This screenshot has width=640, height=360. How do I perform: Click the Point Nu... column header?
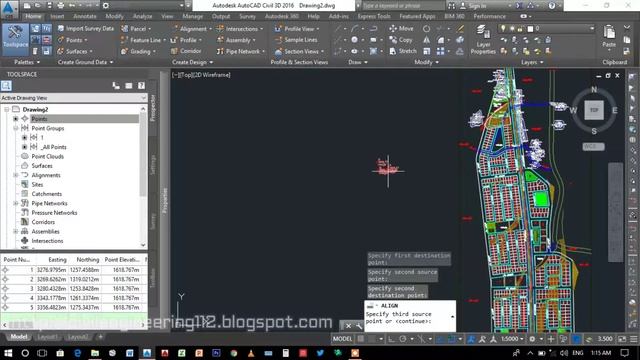[17, 260]
